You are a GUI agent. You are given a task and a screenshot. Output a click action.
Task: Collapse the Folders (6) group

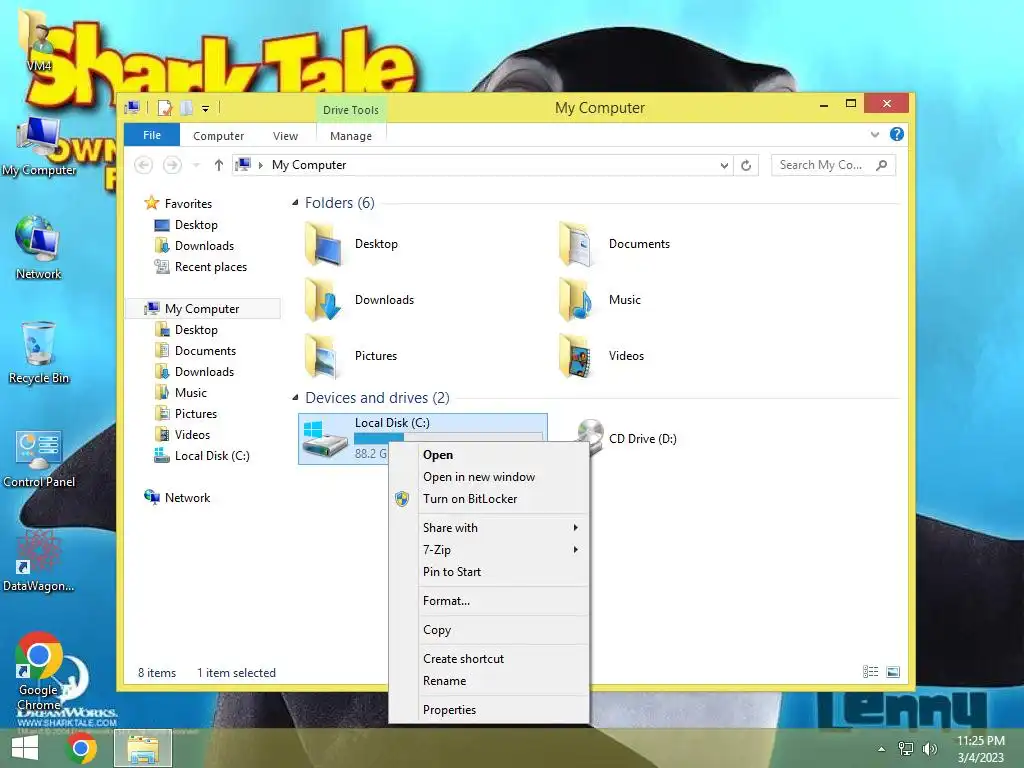click(x=295, y=203)
